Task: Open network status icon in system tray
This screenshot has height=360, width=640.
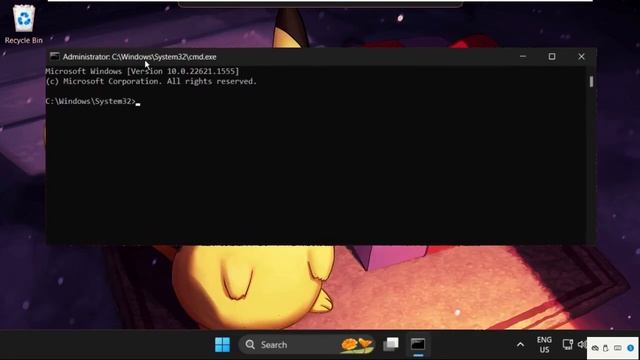Action: pos(567,344)
